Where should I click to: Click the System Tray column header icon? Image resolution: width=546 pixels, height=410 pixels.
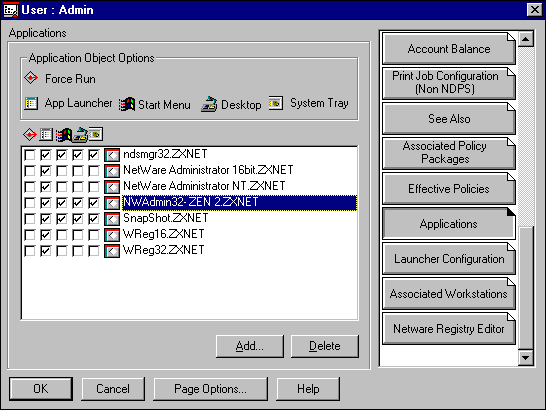(x=96, y=134)
